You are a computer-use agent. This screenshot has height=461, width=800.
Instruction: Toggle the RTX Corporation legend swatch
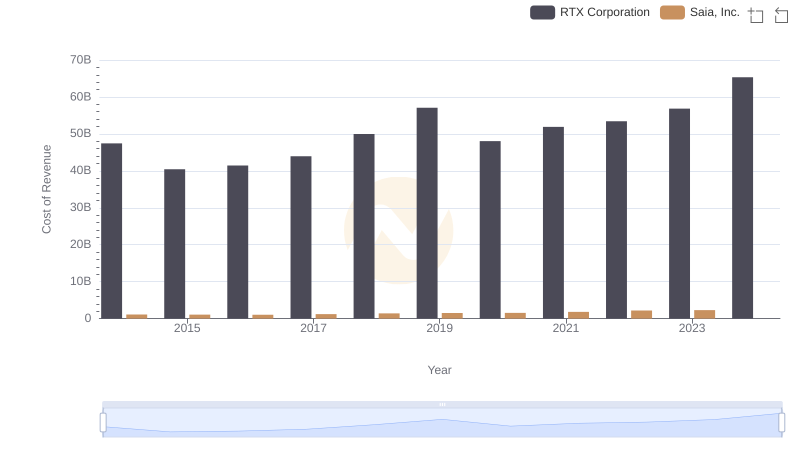(542, 12)
